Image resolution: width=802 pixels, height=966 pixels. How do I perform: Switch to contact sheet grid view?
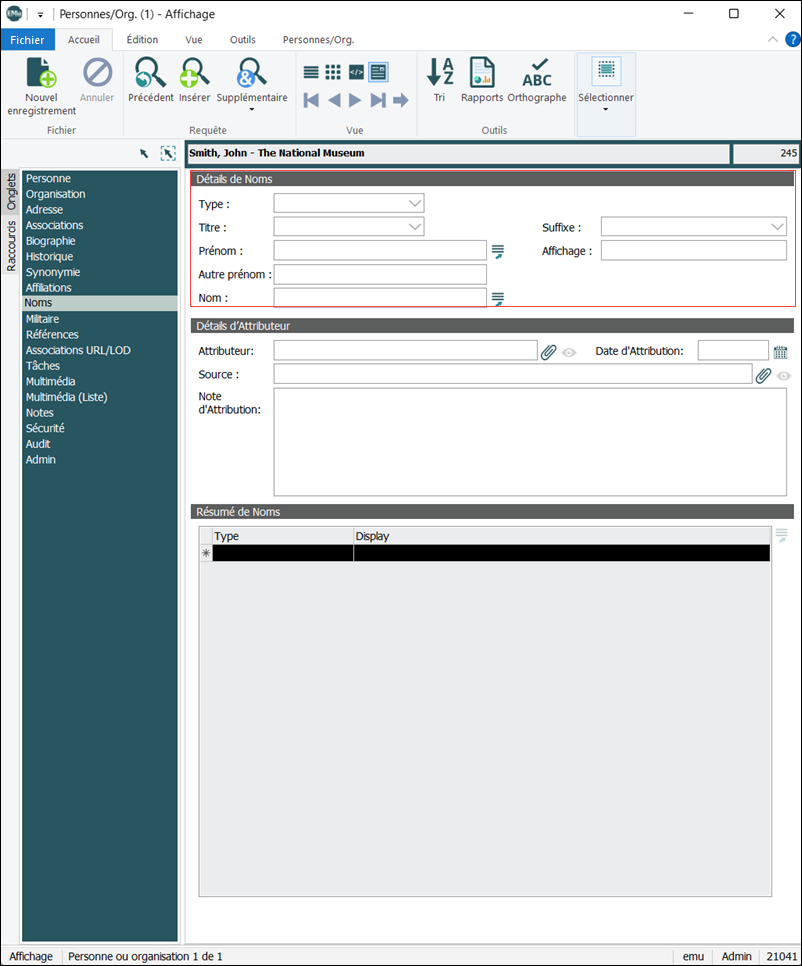(333, 73)
